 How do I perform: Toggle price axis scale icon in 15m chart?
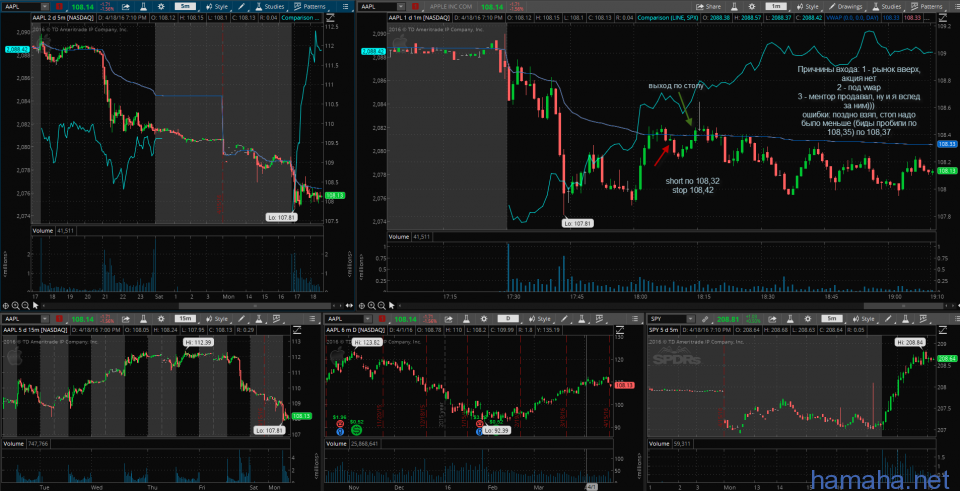tap(298, 329)
